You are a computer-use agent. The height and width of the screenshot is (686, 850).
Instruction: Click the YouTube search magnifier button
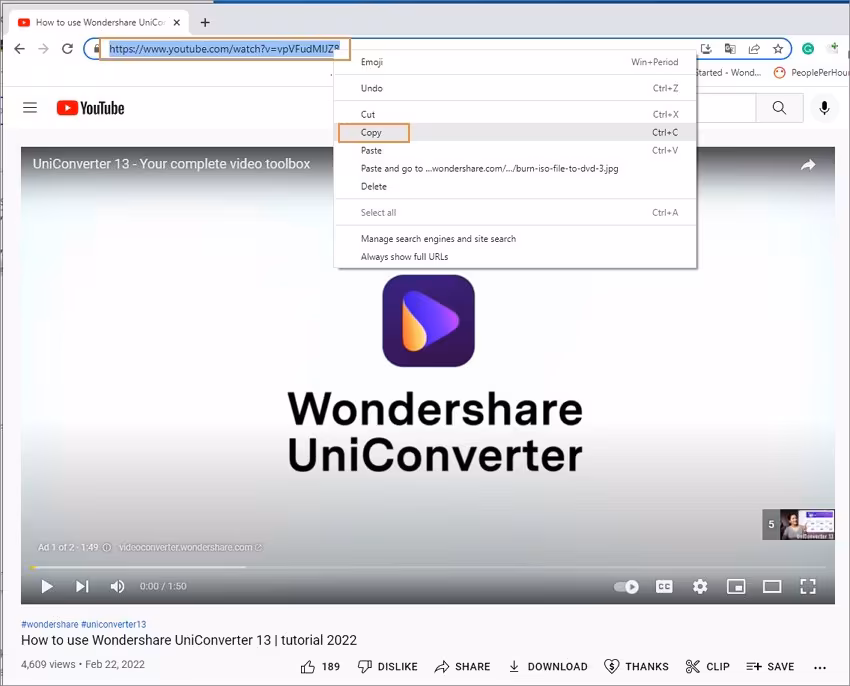[x=779, y=108]
